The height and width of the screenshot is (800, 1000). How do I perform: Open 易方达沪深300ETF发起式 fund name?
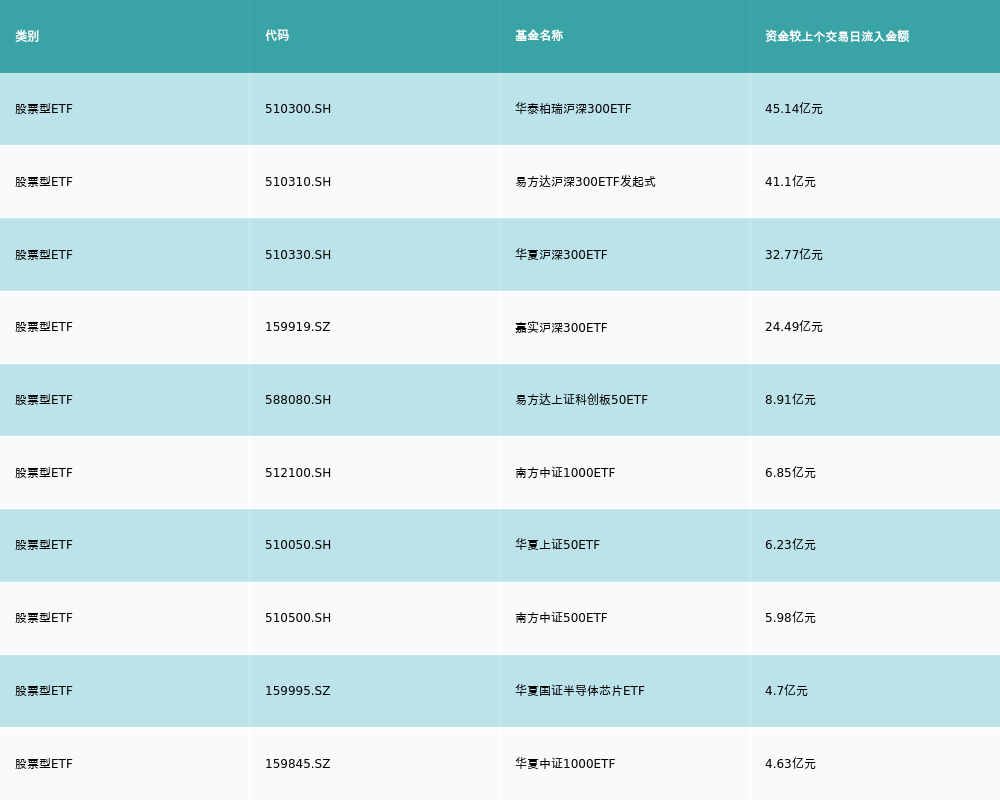click(585, 182)
